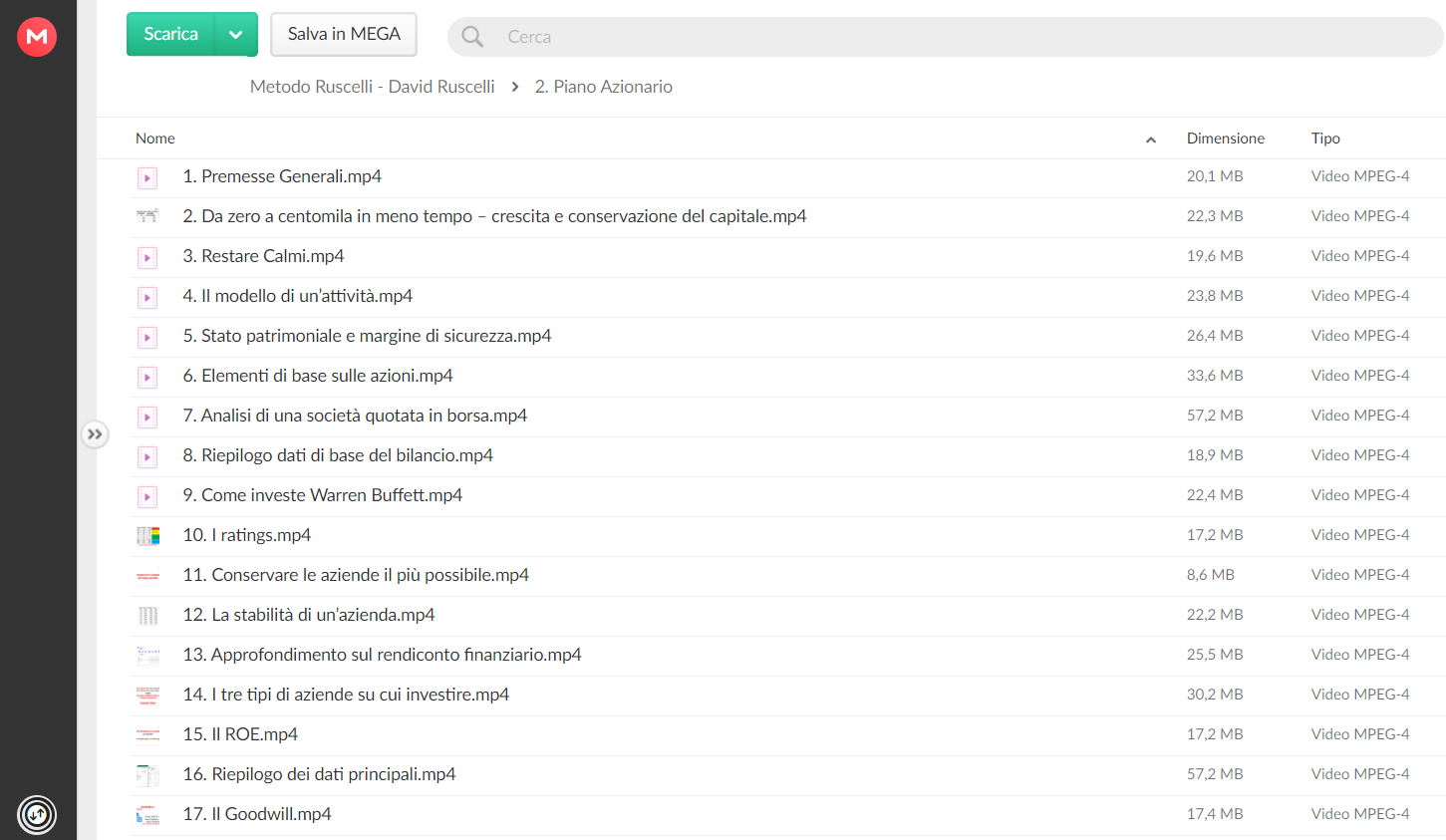Toggle sort order arrow in Nome column
The height and width of the screenshot is (840, 1446).
pos(1151,140)
